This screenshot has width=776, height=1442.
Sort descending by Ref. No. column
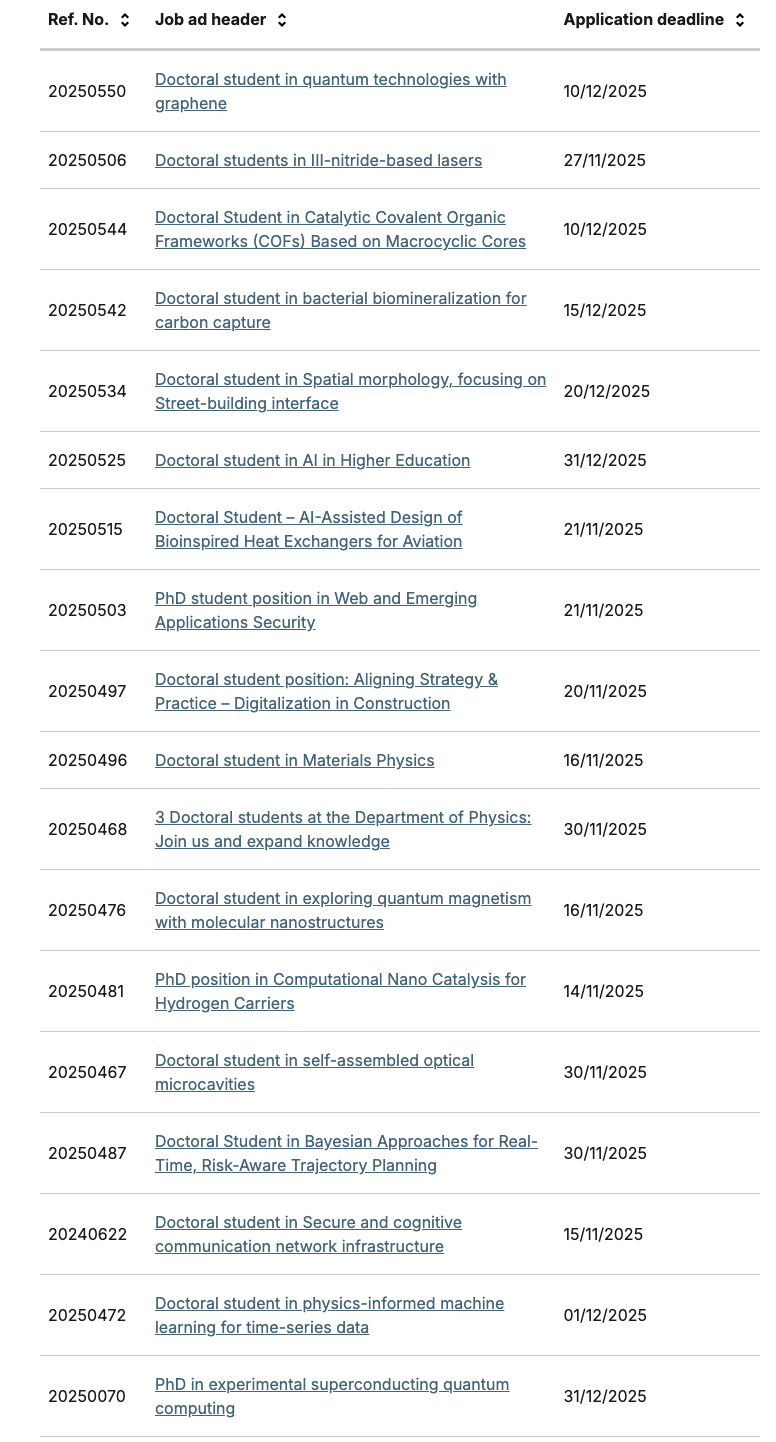point(125,24)
